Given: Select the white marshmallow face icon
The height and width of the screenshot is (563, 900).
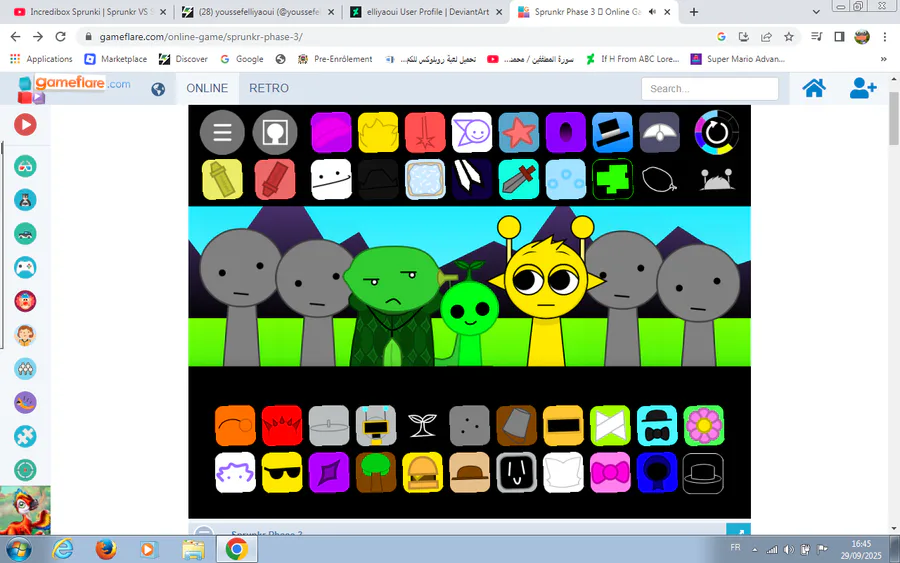Looking at the screenshot, I should pos(331,180).
